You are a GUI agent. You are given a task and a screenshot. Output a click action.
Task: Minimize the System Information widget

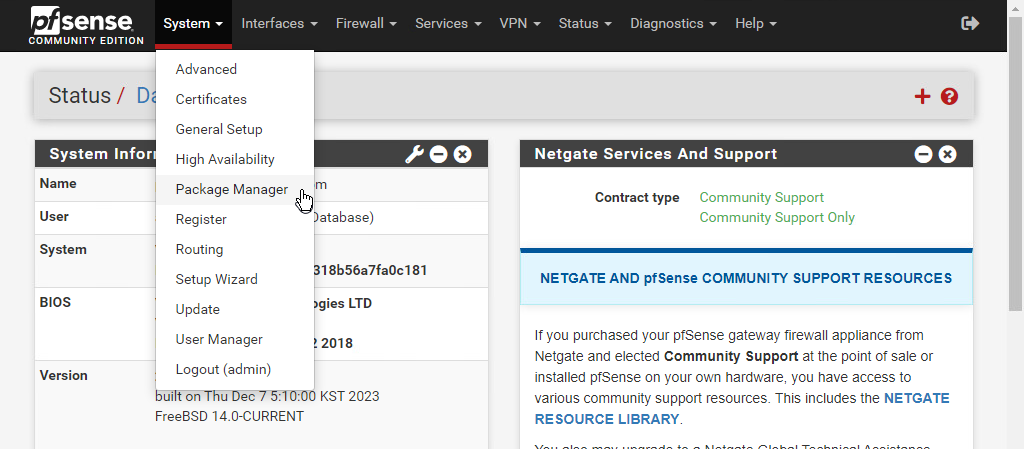coord(438,155)
